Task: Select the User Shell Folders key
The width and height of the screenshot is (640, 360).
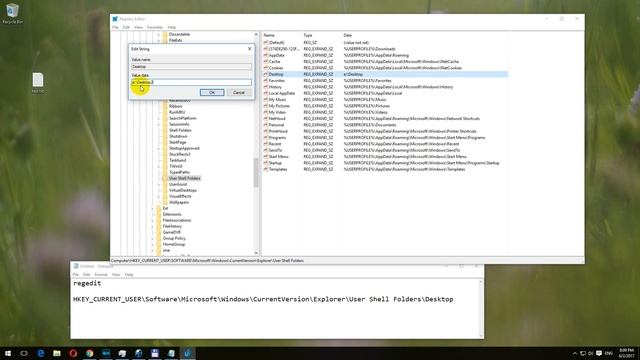Action: (x=184, y=178)
